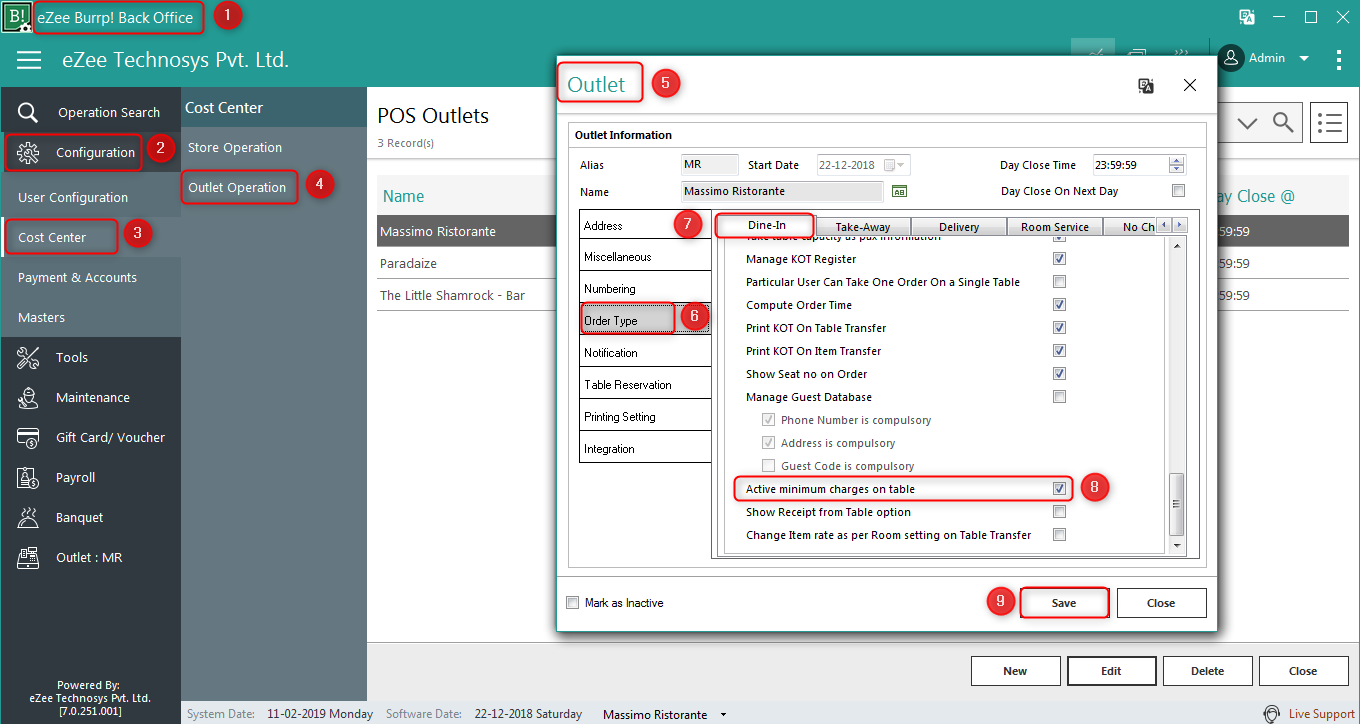
Task: Click the Operation Search magnifier icon
Action: [x=28, y=112]
